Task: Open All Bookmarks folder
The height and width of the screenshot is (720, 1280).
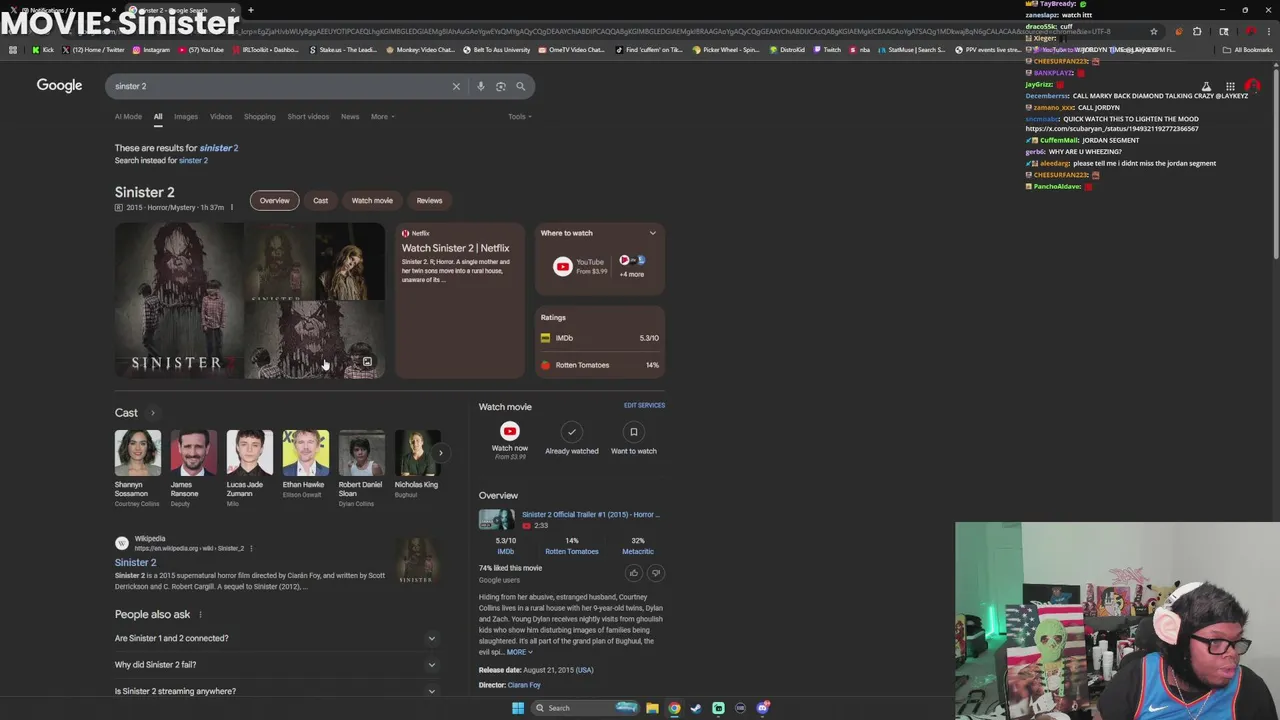Action: (x=1248, y=49)
